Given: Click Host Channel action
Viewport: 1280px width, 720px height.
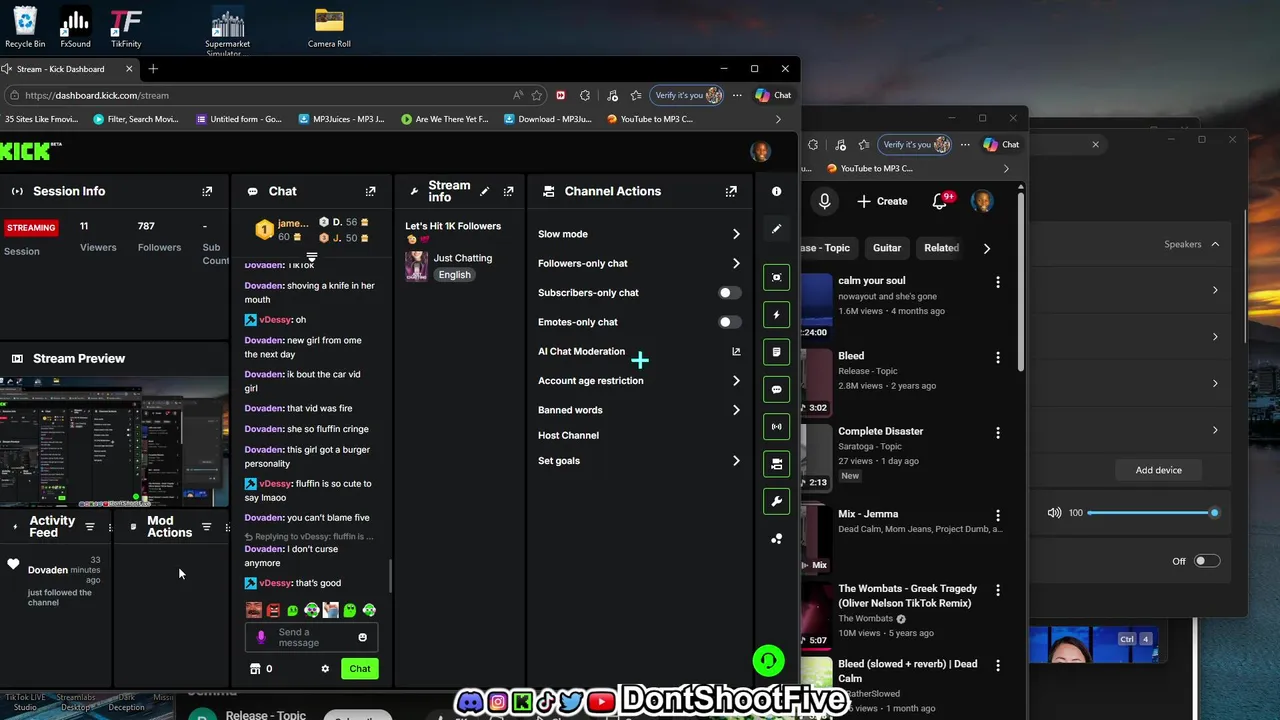Looking at the screenshot, I should tap(568, 435).
